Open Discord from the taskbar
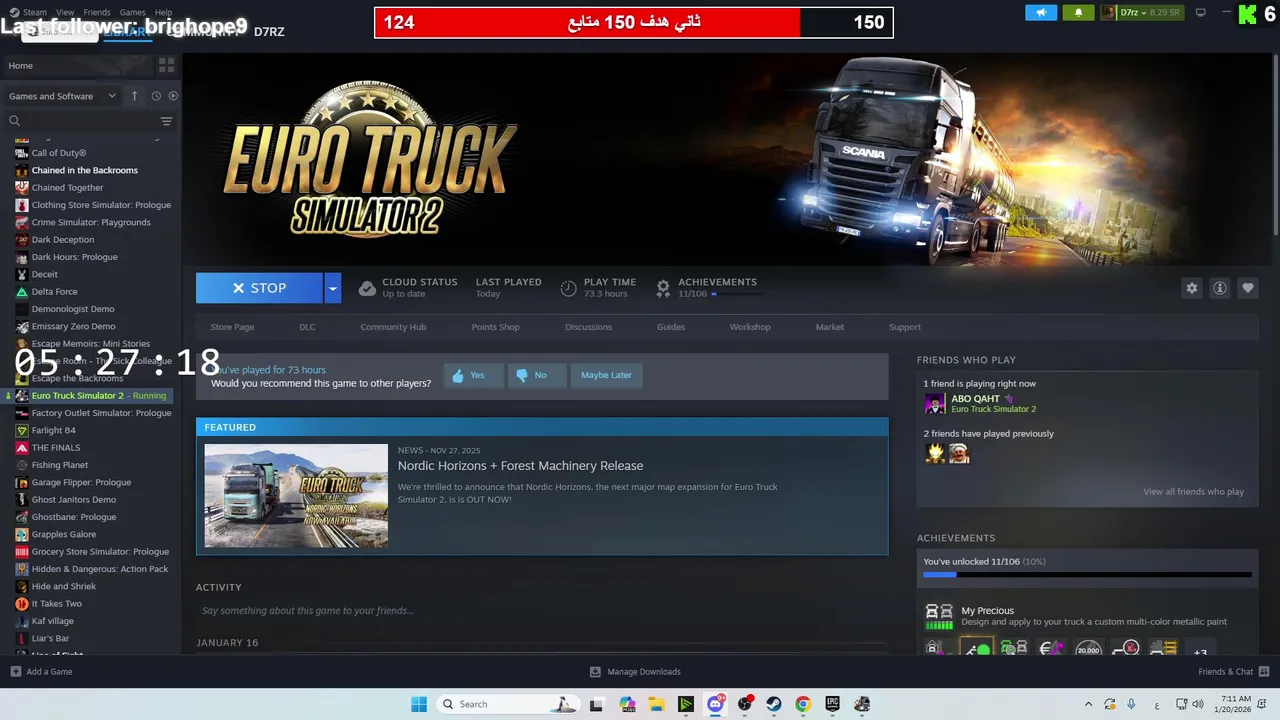This screenshot has height=720, width=1280. 715,704
